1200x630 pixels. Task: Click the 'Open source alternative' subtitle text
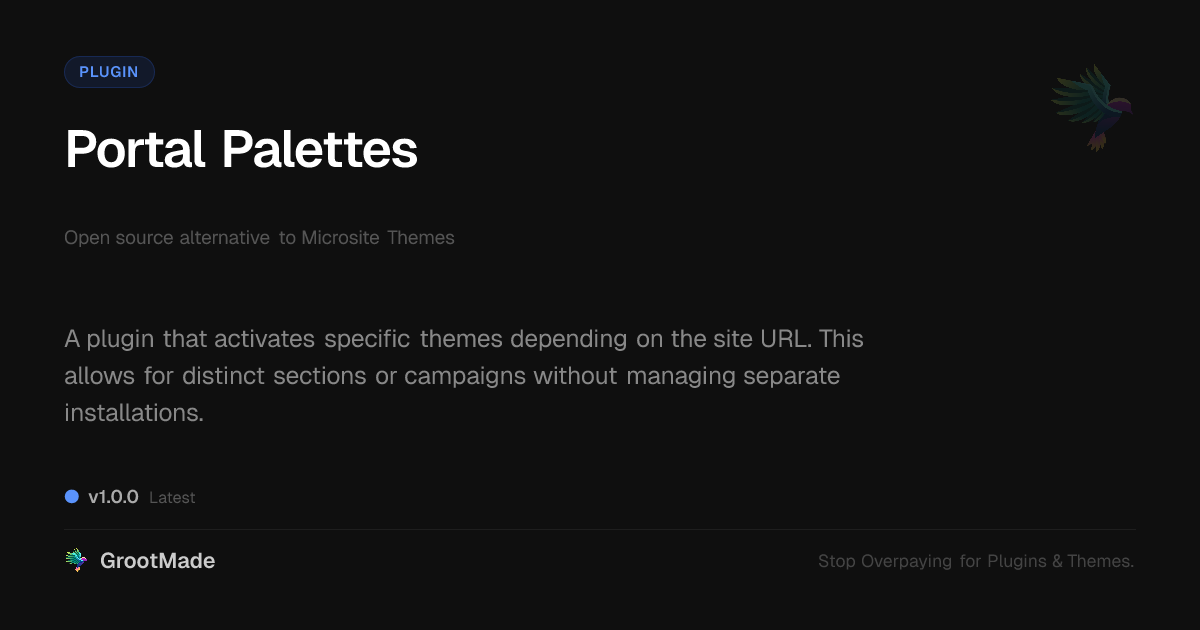(167, 238)
